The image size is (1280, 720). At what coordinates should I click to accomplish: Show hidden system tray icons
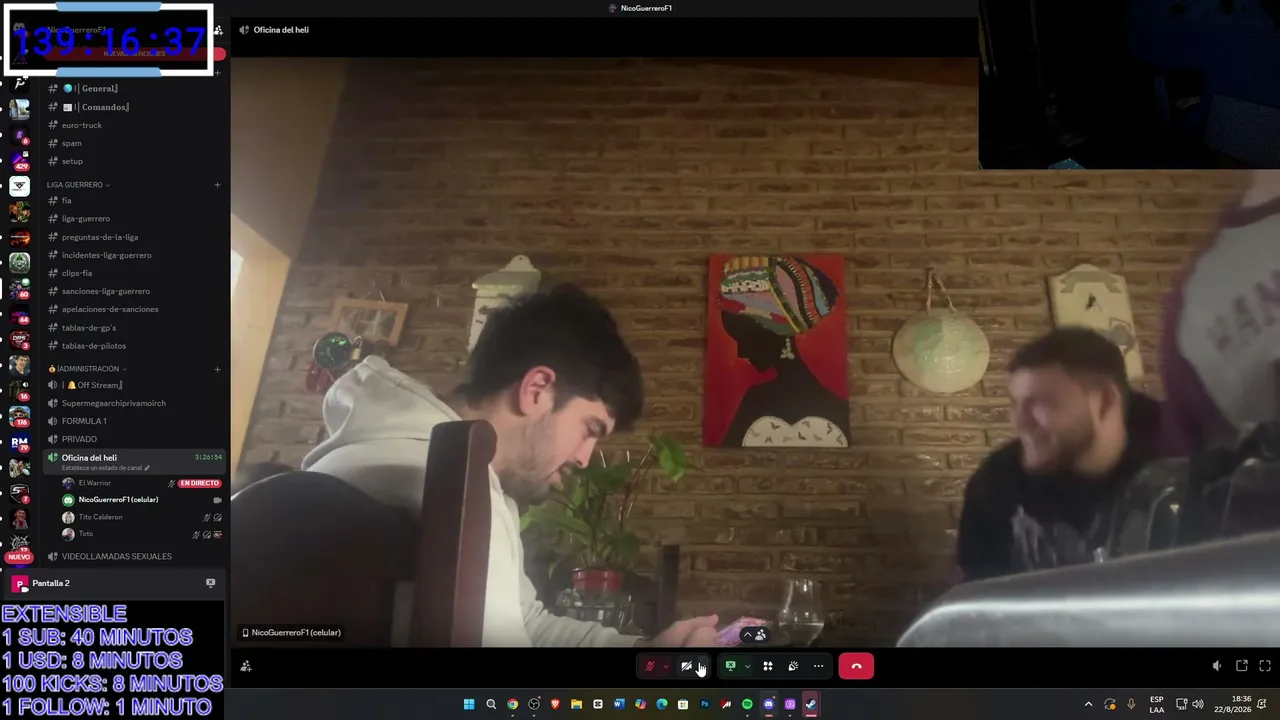(x=1088, y=704)
